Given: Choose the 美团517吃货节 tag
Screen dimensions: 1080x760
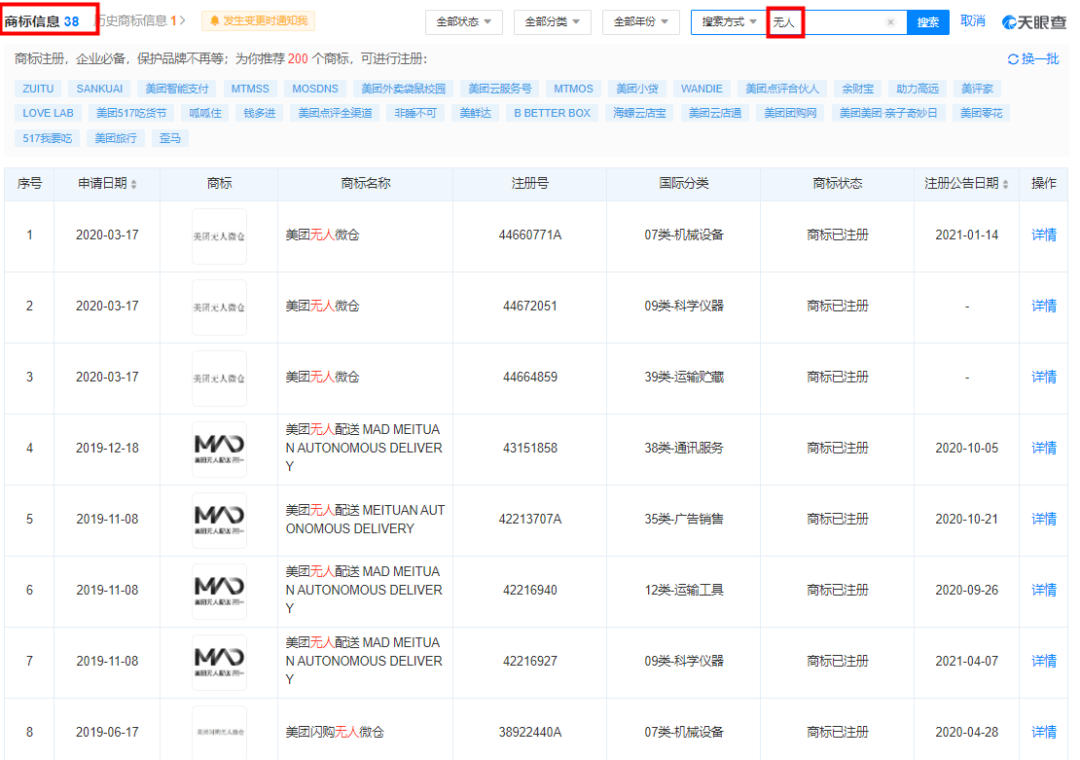Looking at the screenshot, I should point(132,114).
